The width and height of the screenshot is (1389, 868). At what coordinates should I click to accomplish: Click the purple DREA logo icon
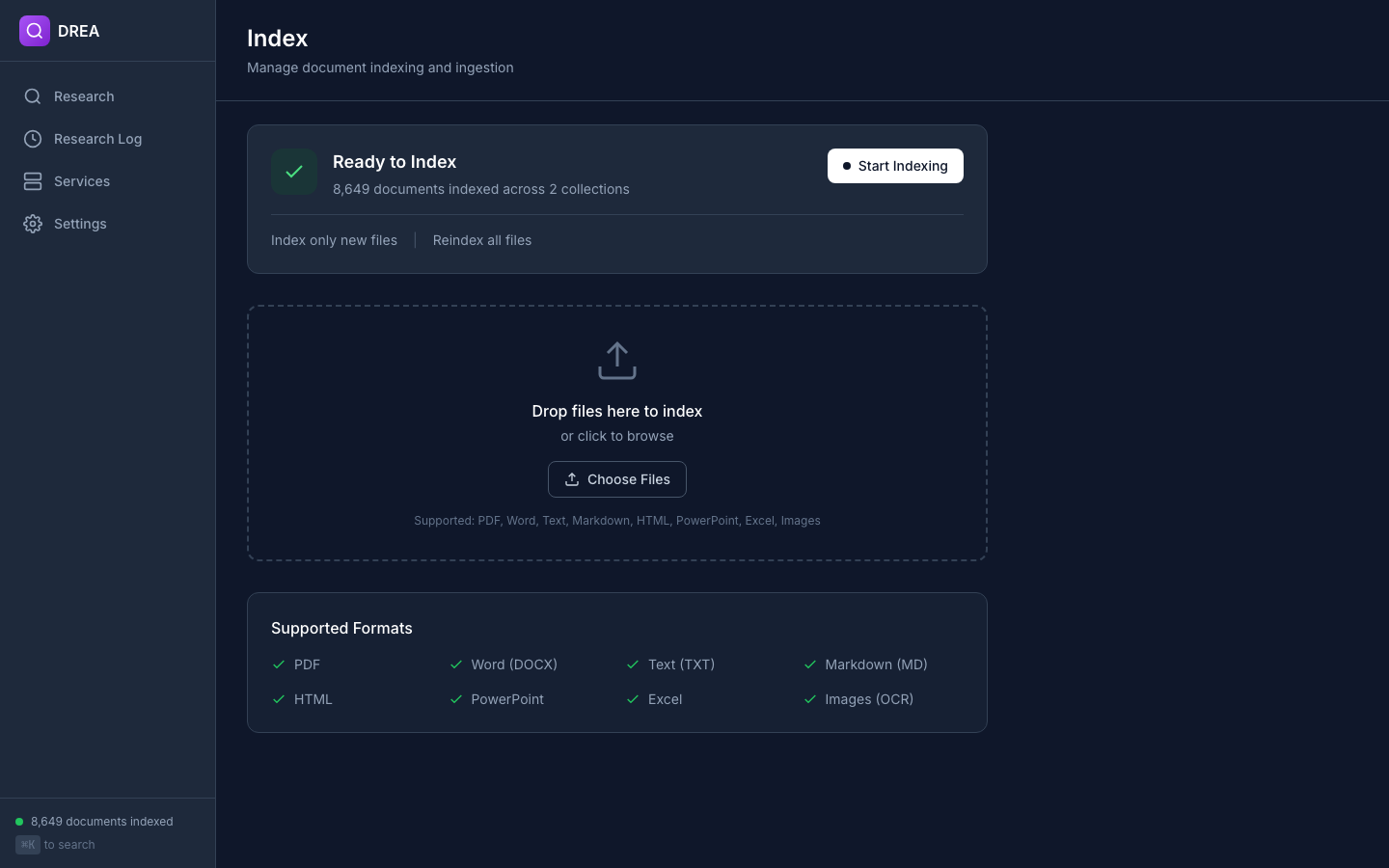(x=35, y=31)
